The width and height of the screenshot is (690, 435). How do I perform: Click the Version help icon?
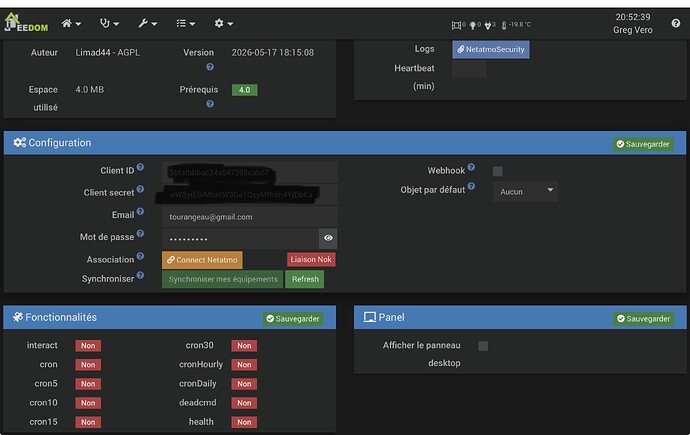click(x=210, y=67)
